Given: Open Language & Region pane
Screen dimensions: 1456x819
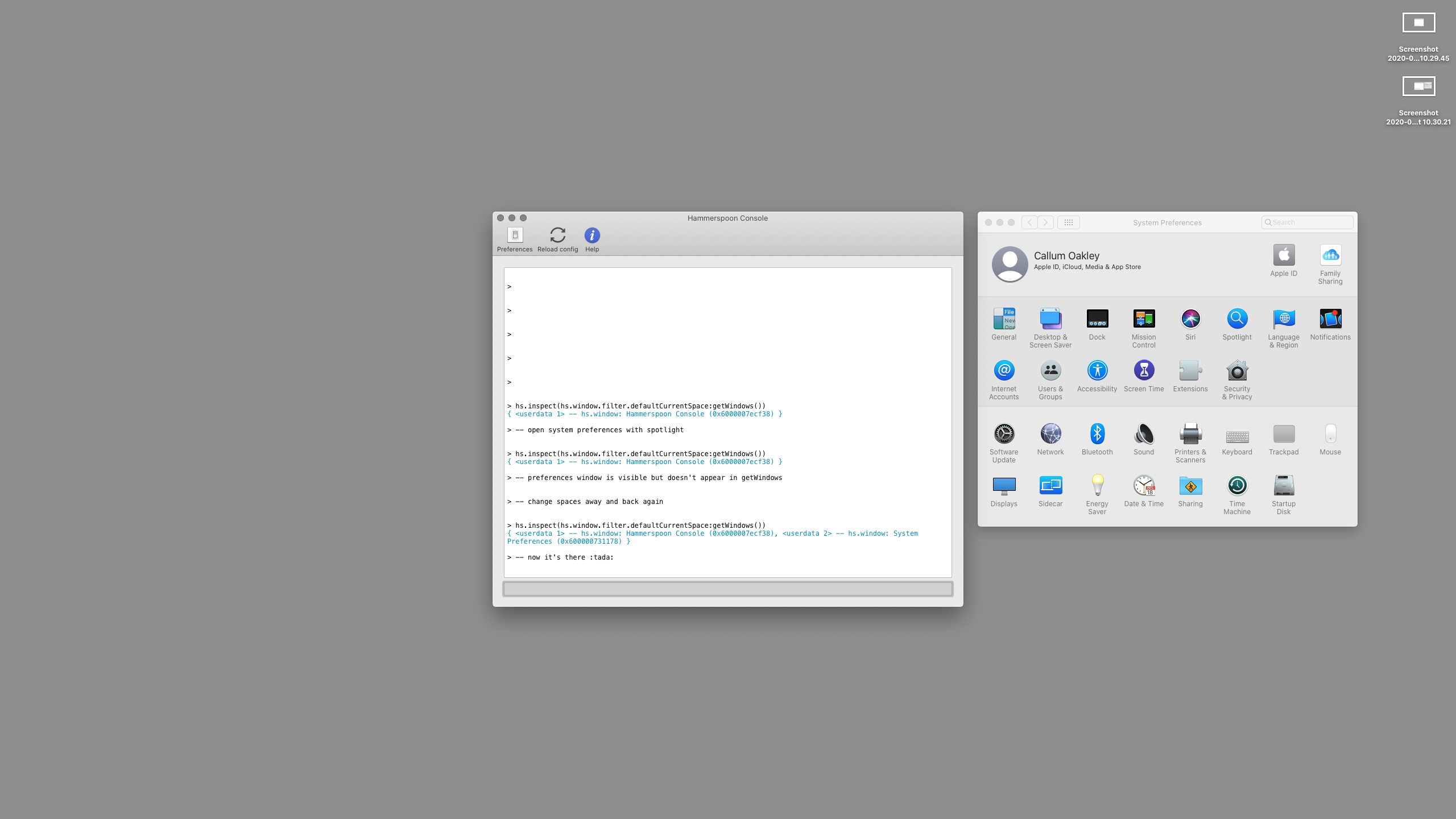Looking at the screenshot, I should coord(1284,319).
